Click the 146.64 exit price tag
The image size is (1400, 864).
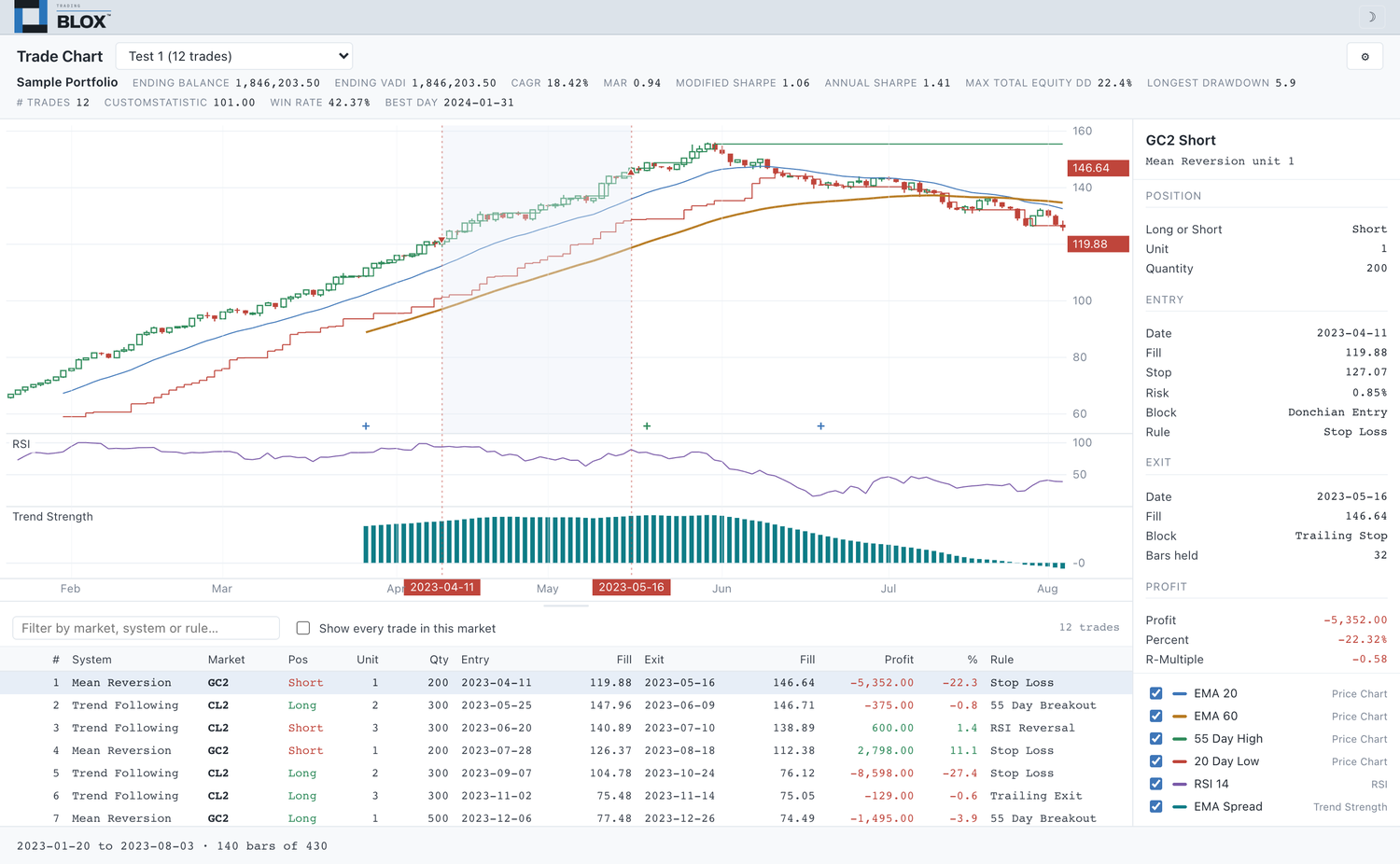(x=1098, y=168)
